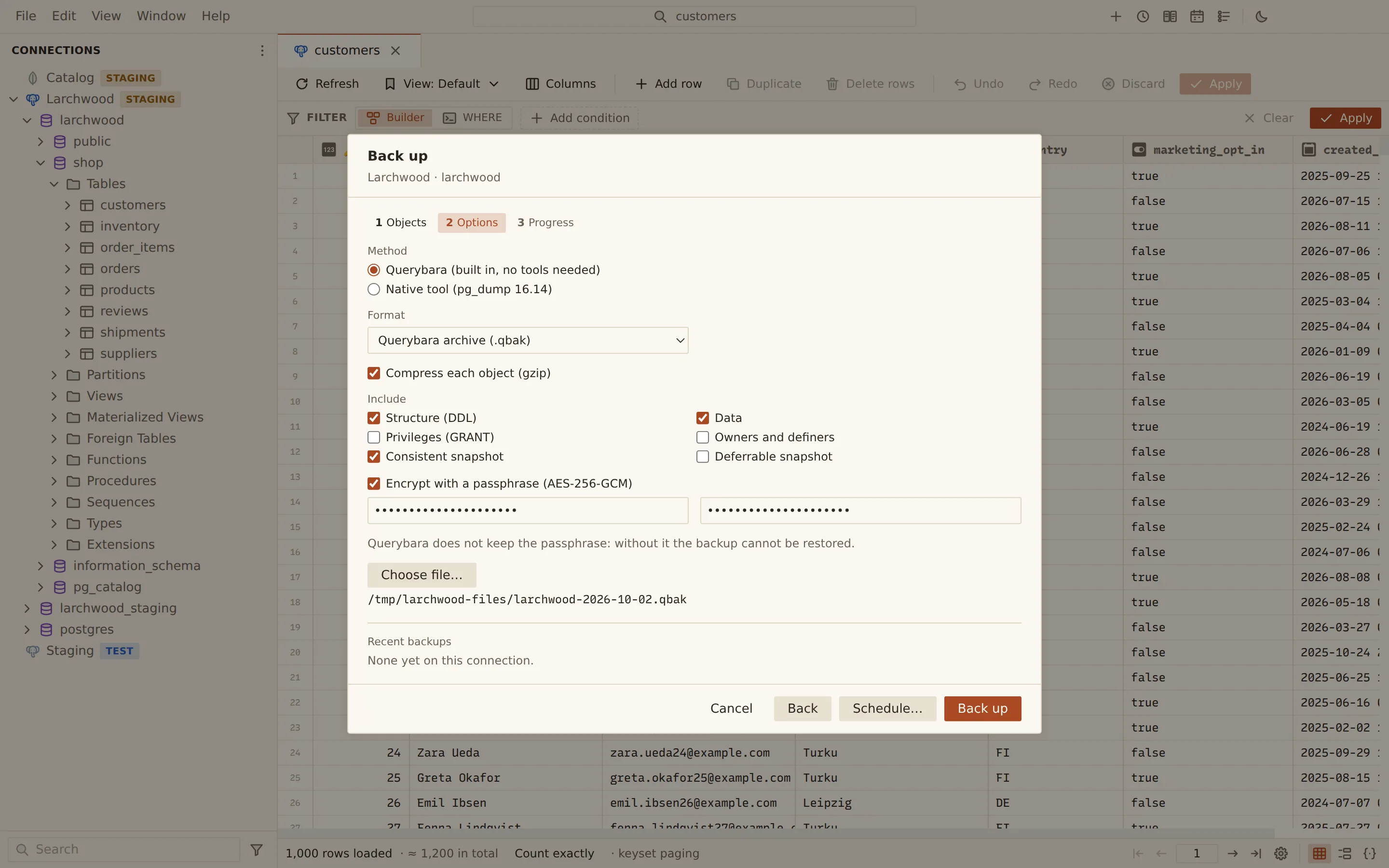Toggle dark mode moon icon
Viewport: 1389px width, 868px height.
[1262, 17]
